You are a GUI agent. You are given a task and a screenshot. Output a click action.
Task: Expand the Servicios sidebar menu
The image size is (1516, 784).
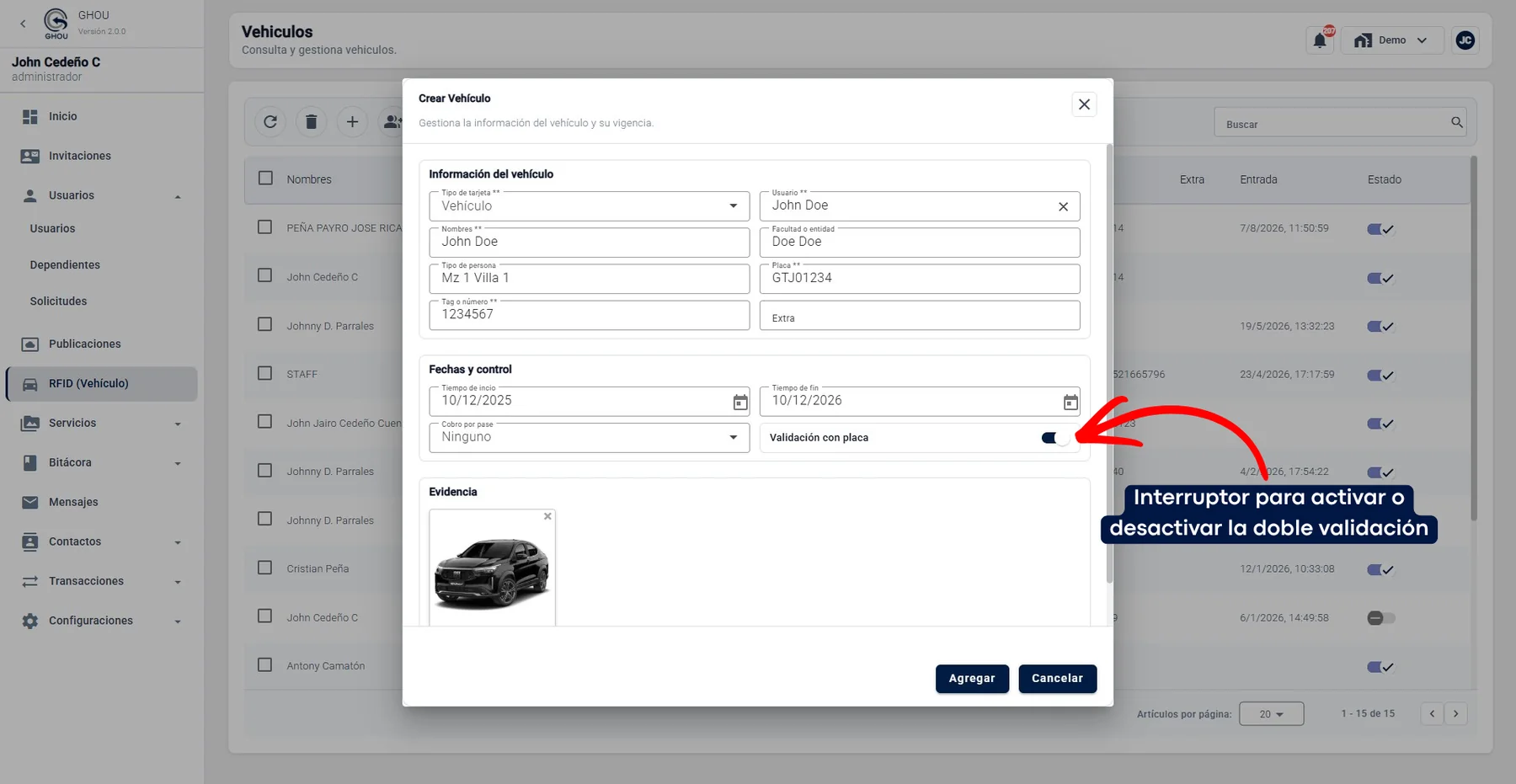(101, 423)
